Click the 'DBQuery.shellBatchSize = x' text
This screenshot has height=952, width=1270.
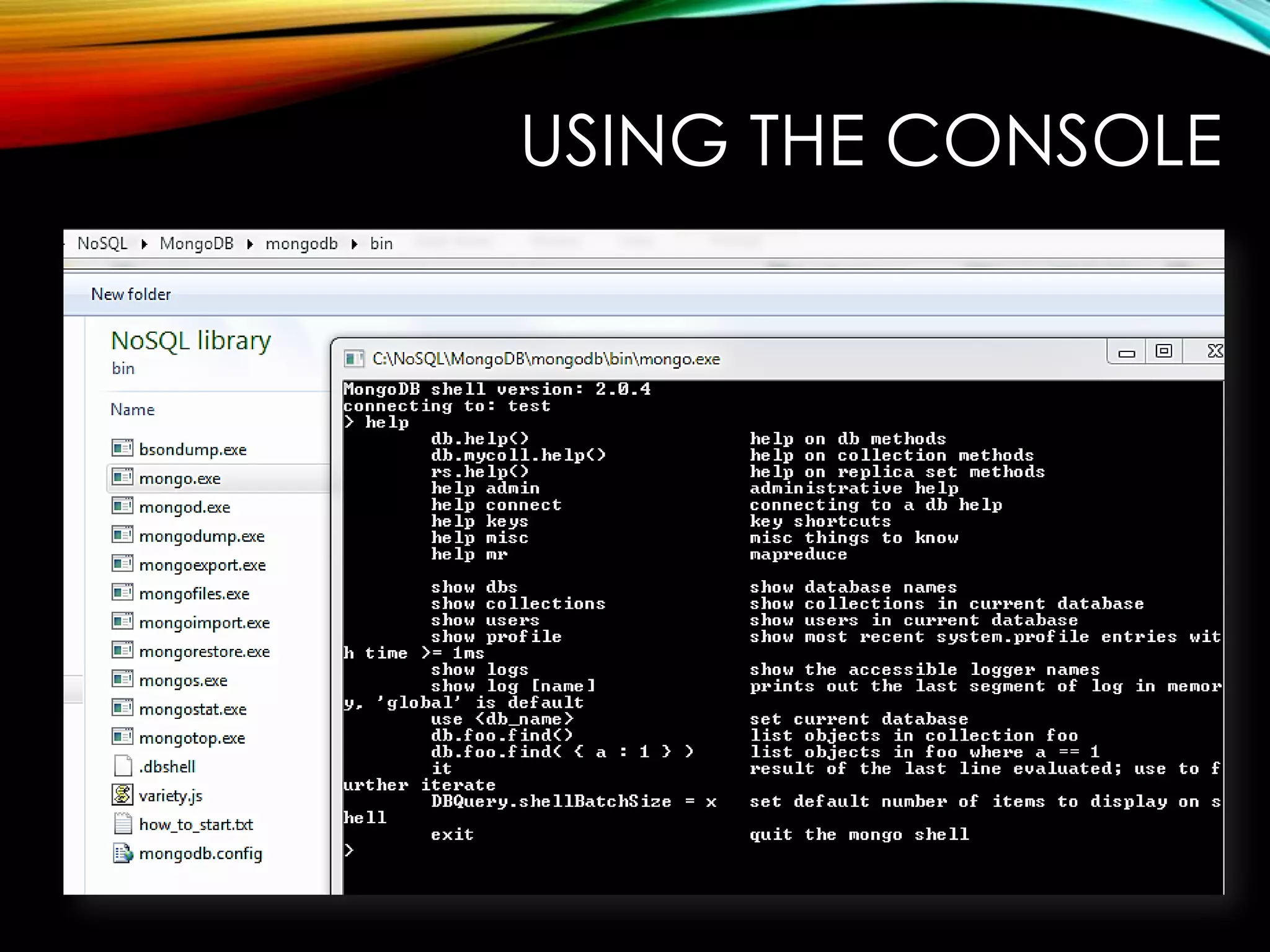coord(574,801)
